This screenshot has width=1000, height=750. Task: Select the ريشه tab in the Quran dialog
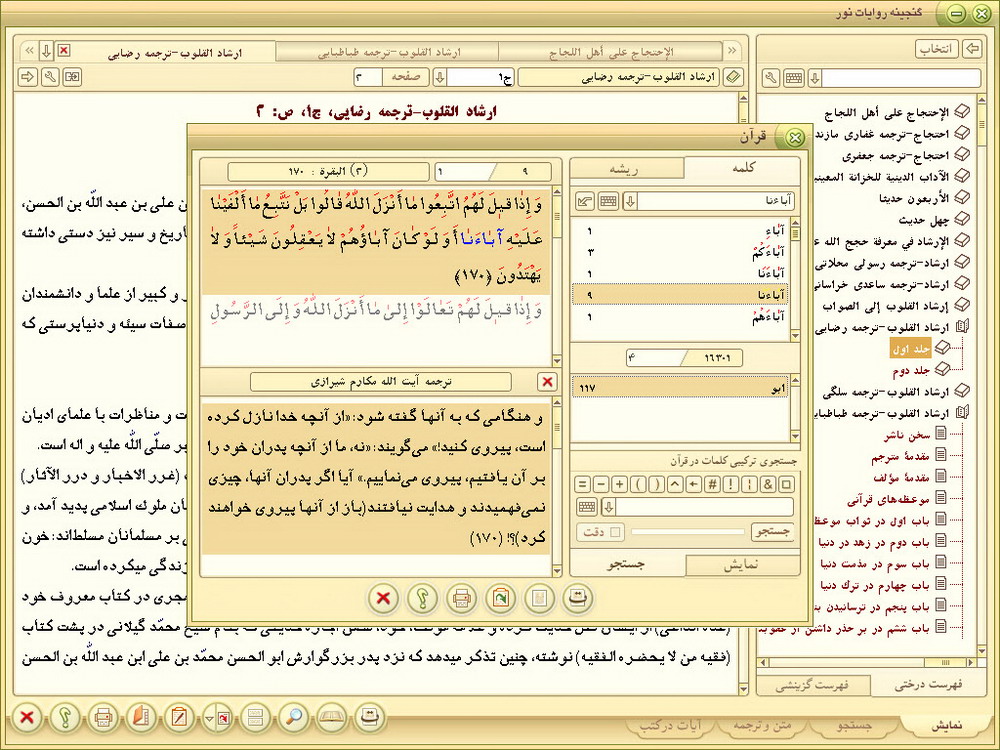point(625,168)
